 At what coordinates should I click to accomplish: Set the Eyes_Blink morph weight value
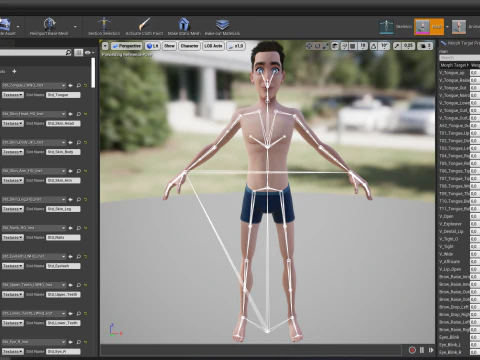(x=475, y=337)
